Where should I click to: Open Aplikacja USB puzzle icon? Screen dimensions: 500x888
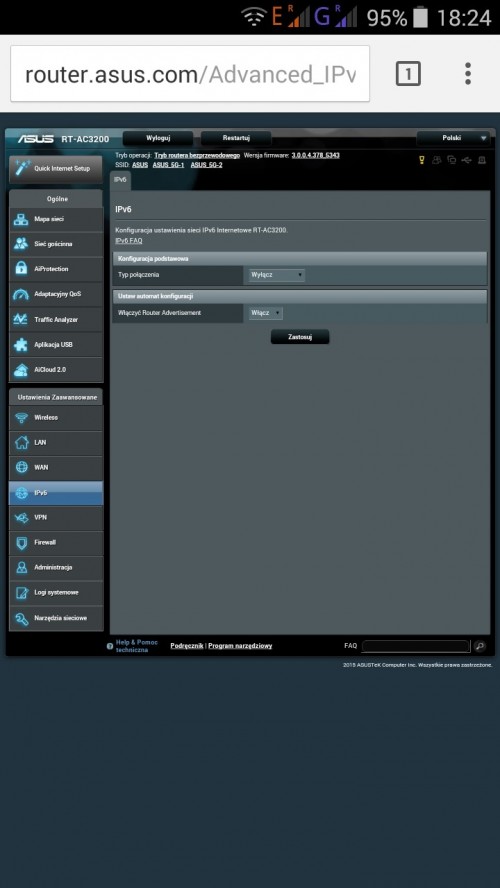point(21,344)
